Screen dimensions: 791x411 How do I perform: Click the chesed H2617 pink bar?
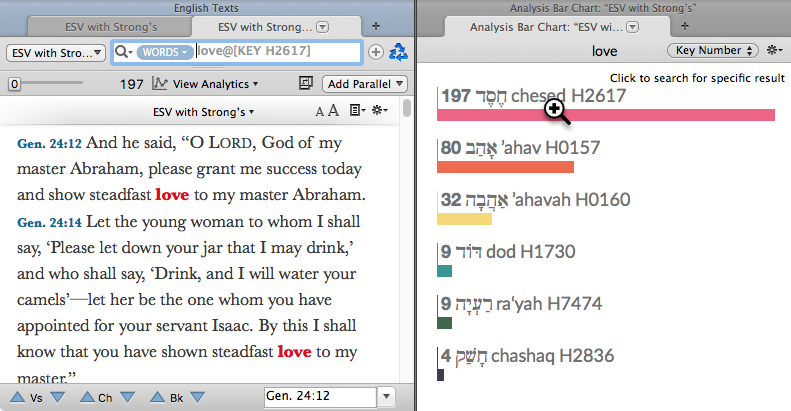[605, 114]
